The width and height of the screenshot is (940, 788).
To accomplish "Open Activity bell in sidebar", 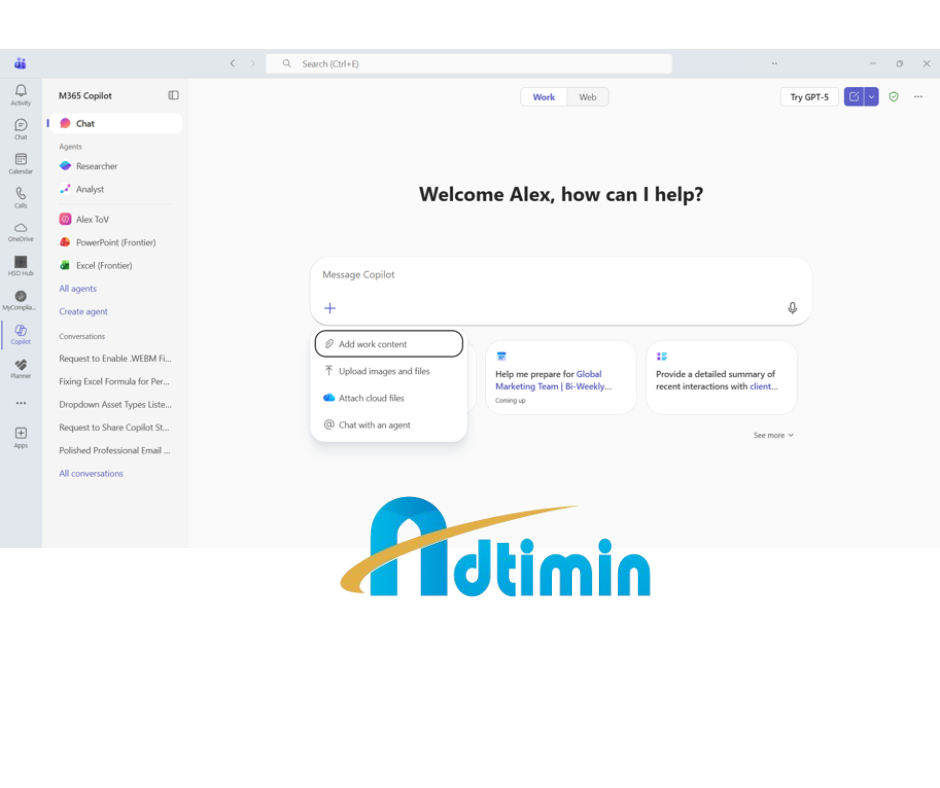I will click(x=21, y=93).
